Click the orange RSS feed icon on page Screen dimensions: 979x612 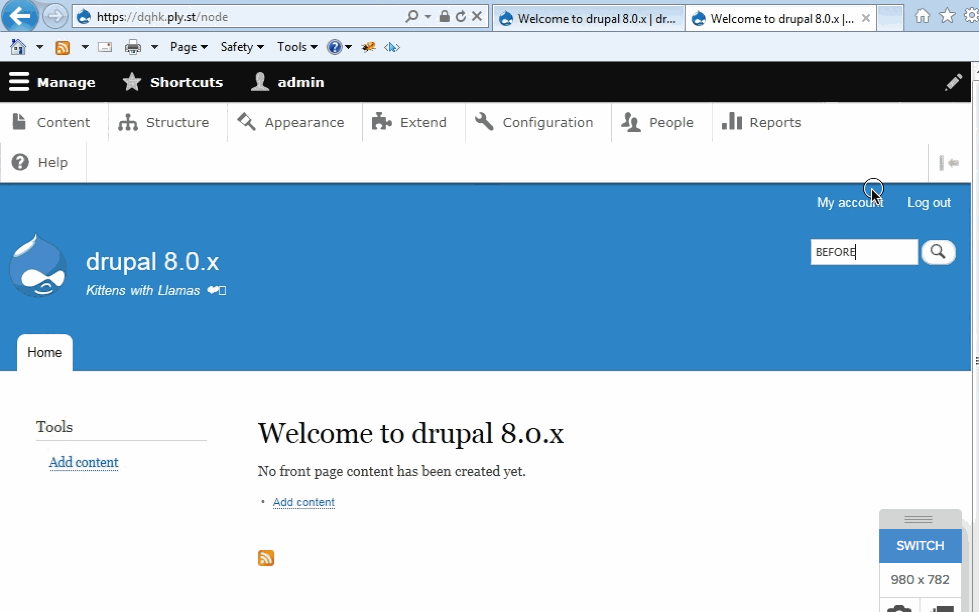(x=266, y=558)
